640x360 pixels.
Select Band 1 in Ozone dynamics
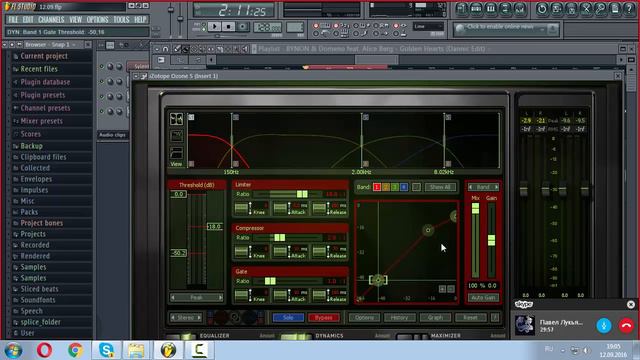click(x=377, y=187)
